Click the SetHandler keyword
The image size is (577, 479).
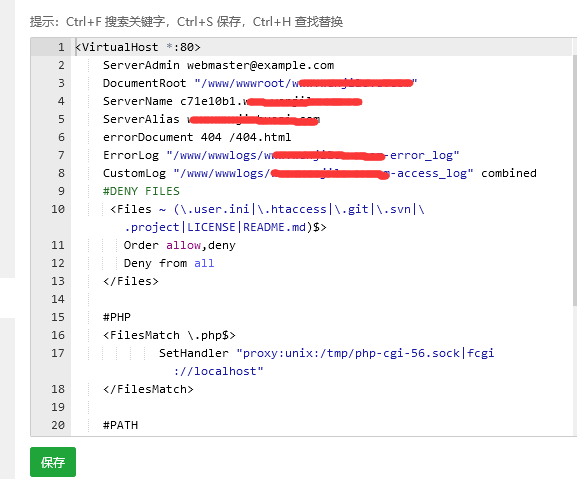pyautogui.click(x=194, y=354)
